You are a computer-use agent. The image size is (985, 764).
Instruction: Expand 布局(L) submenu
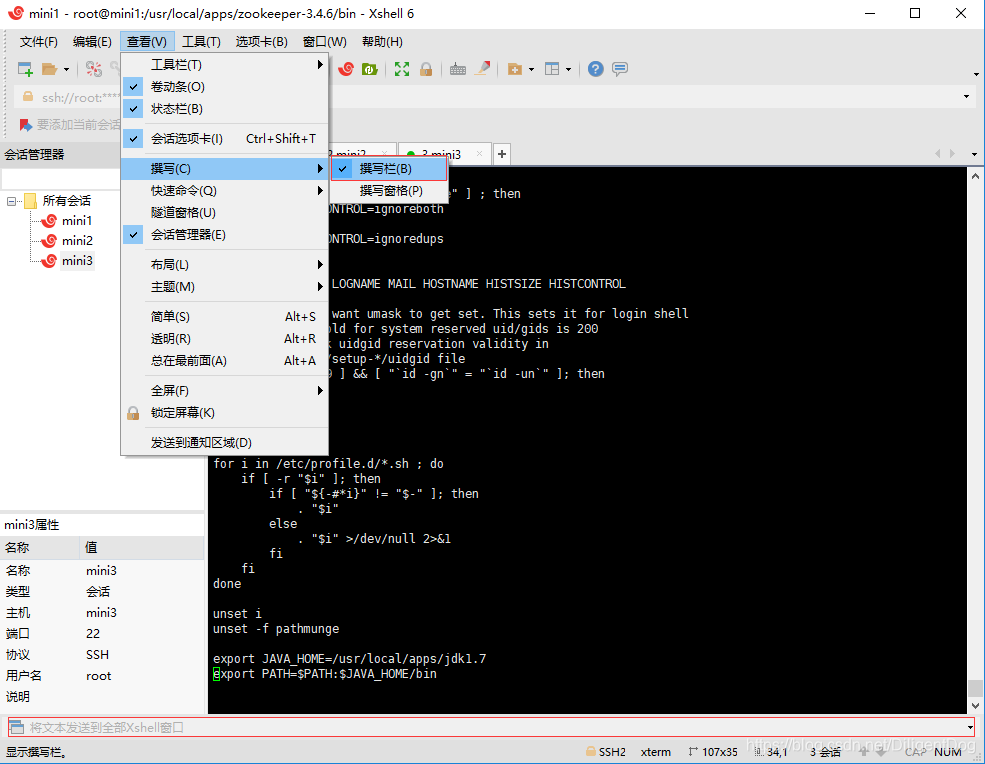click(224, 265)
